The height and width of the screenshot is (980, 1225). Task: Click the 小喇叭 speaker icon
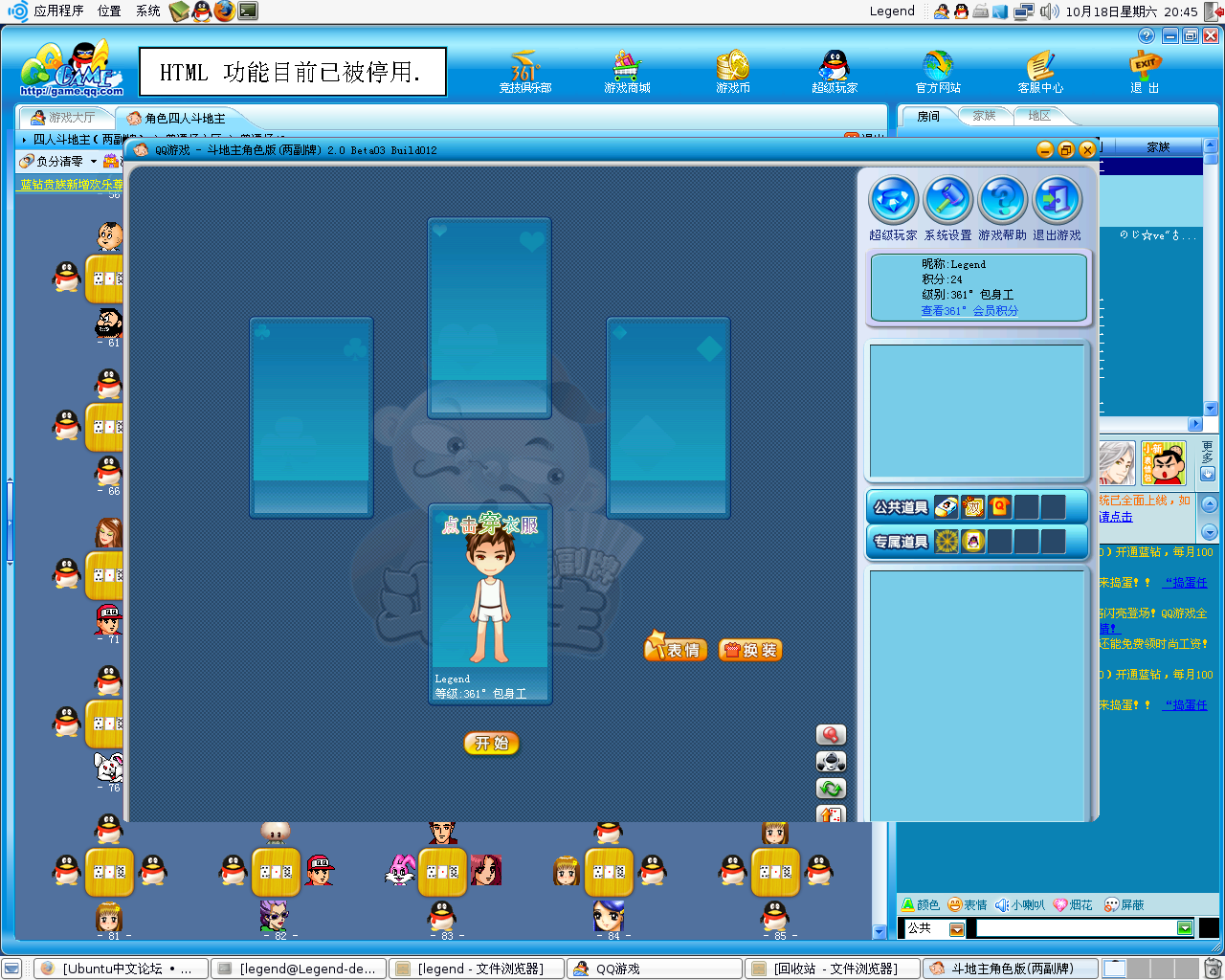1020,904
